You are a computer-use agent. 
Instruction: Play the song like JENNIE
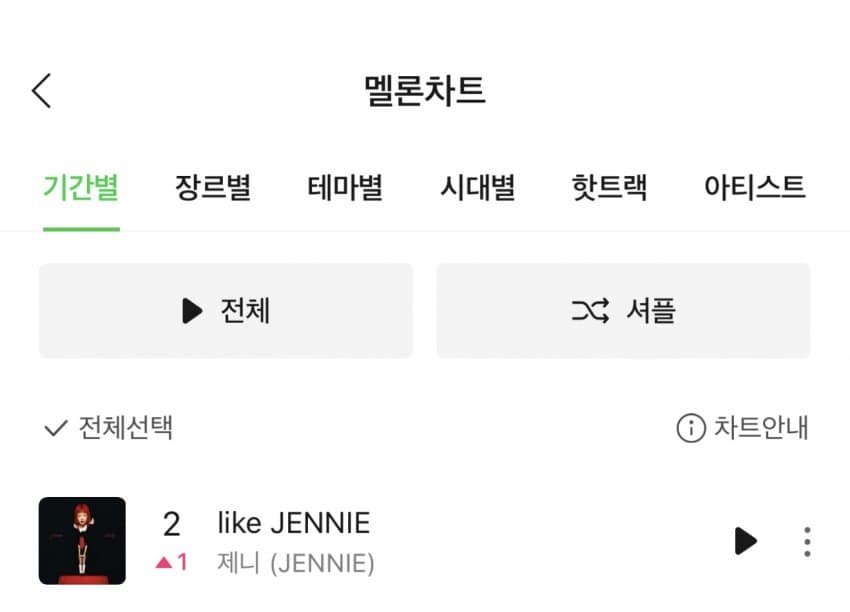(745, 540)
